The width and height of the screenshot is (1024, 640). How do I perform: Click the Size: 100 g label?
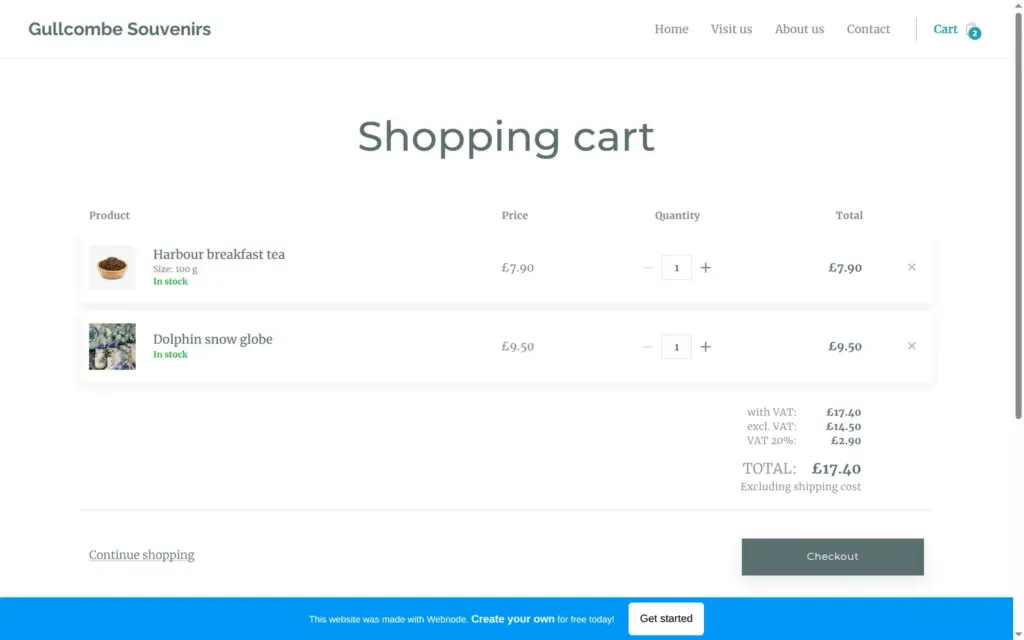(175, 269)
